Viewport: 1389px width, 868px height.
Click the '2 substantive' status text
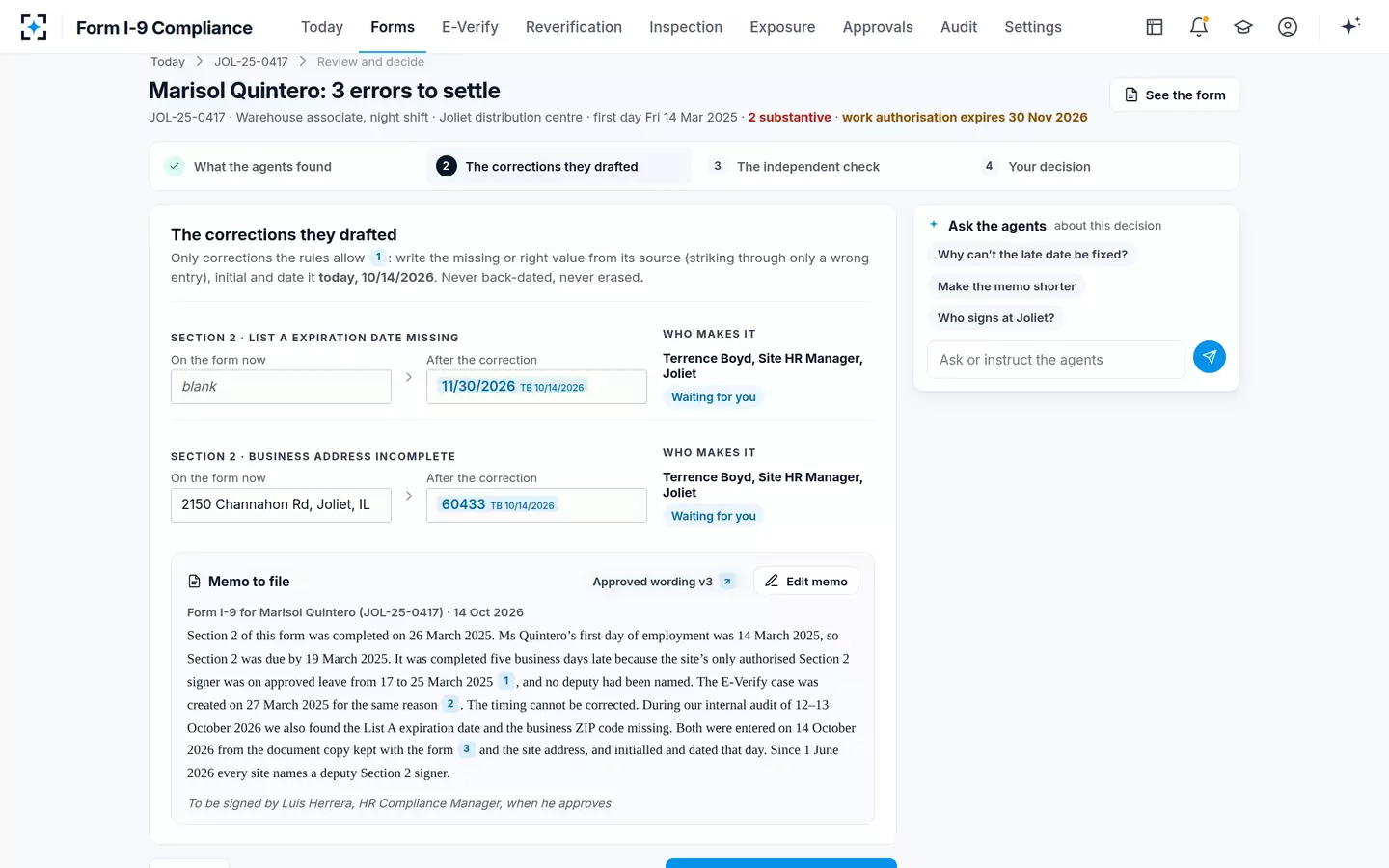(790, 117)
